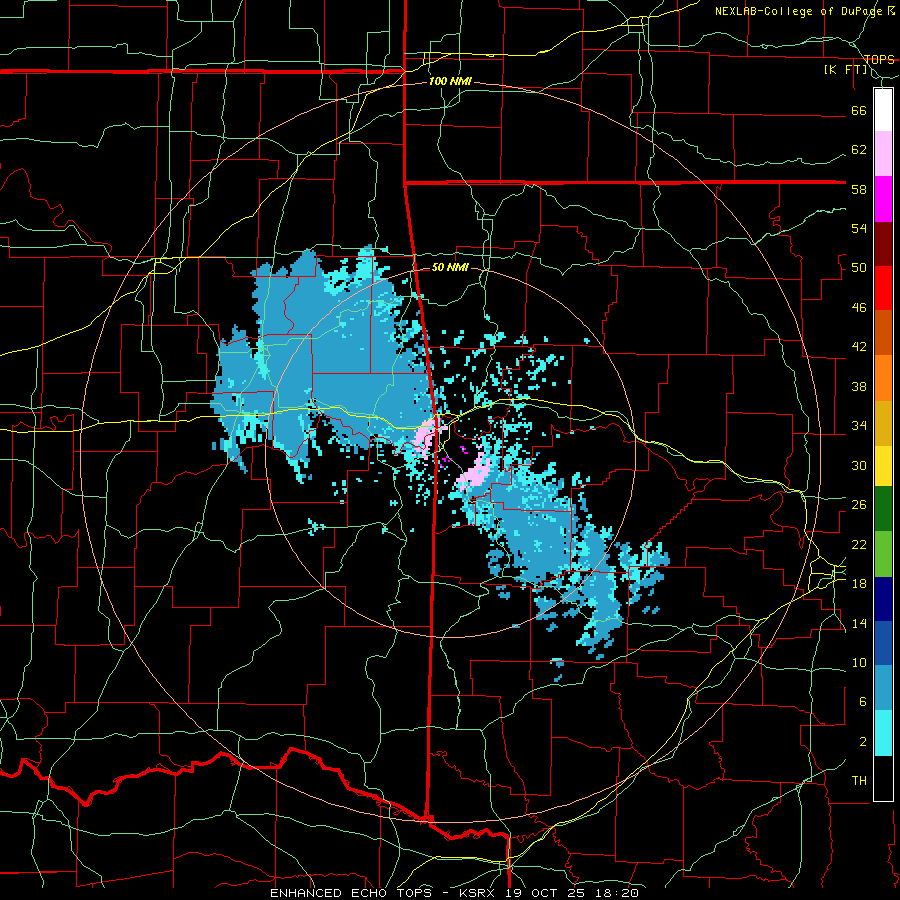900x900 pixels.
Task: Click the light green 18-22 legend swatch
Action: pyautogui.click(x=883, y=554)
